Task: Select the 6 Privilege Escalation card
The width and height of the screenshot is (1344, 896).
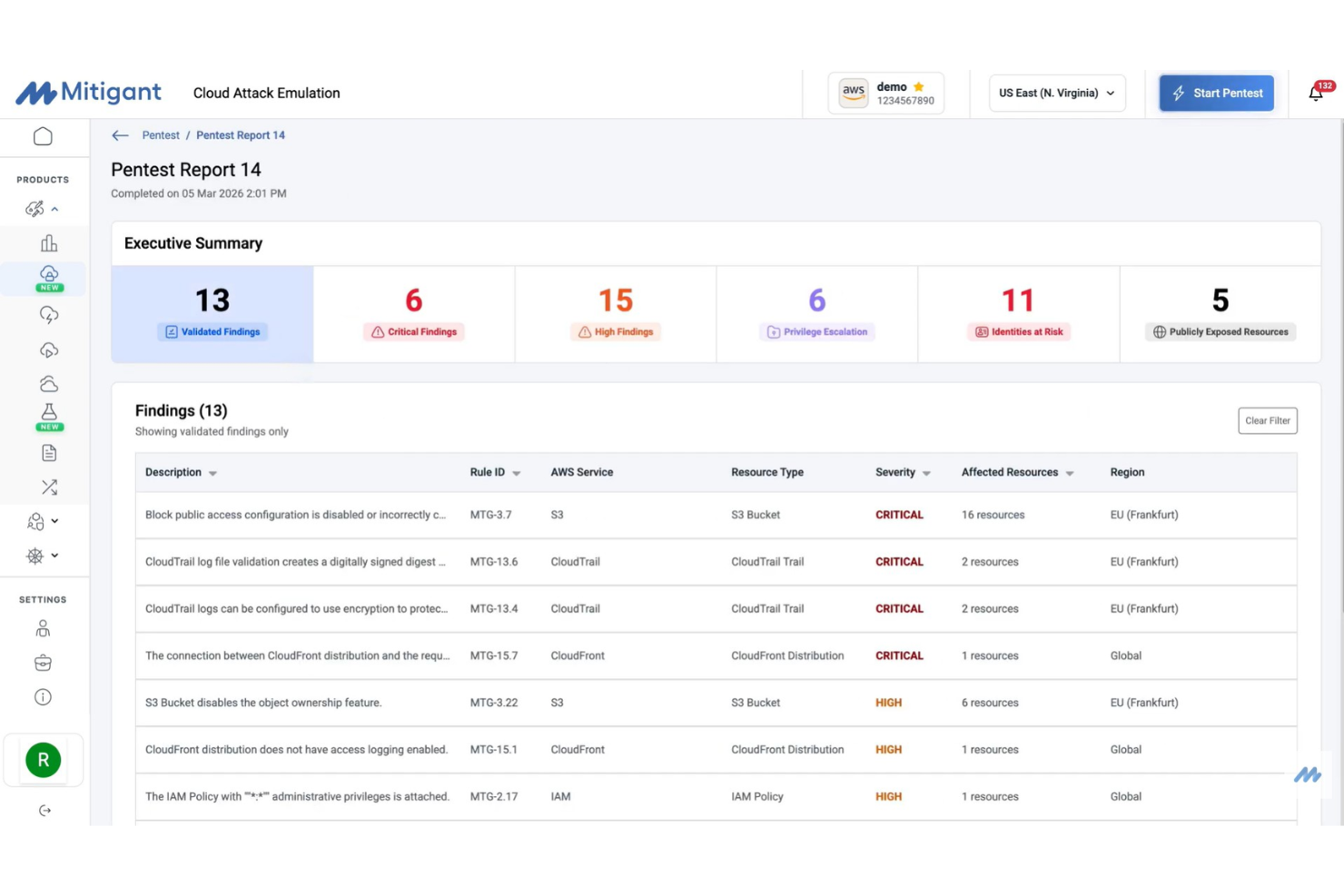Action: 817,314
